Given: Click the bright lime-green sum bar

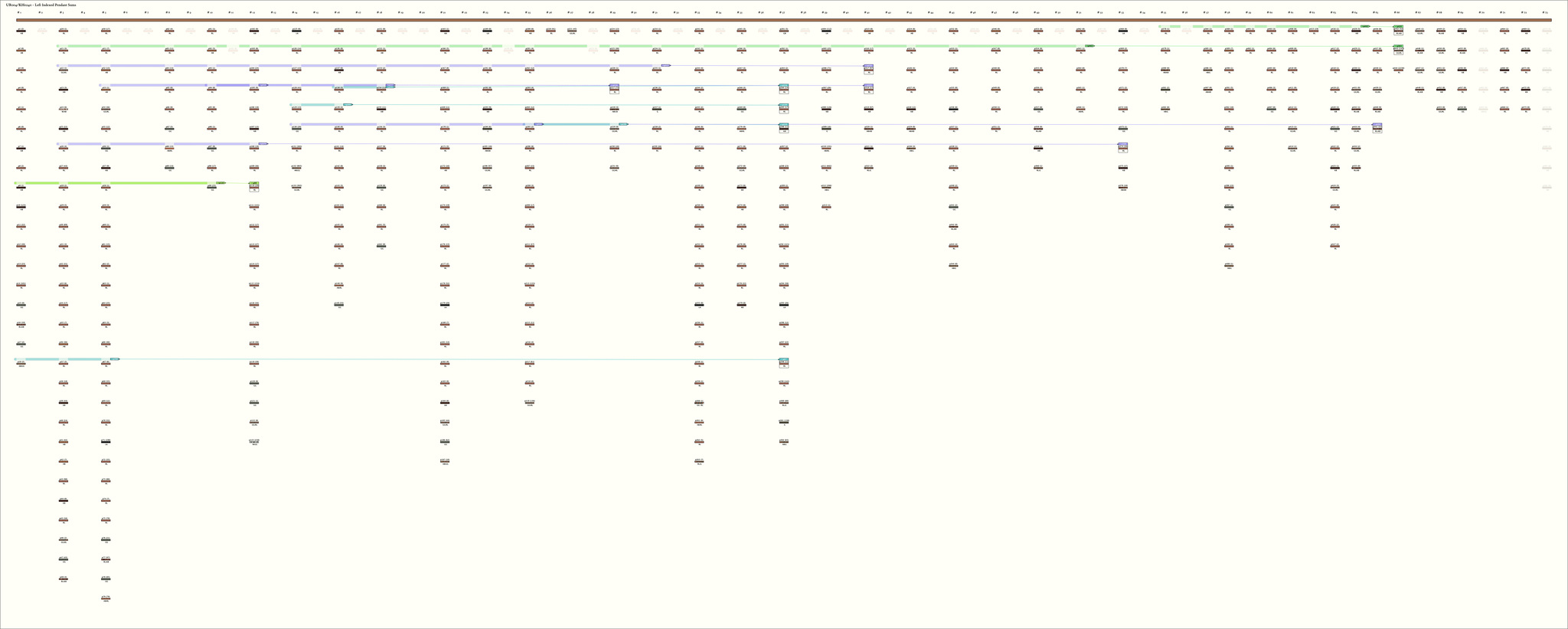Looking at the screenshot, I should click(x=115, y=183).
